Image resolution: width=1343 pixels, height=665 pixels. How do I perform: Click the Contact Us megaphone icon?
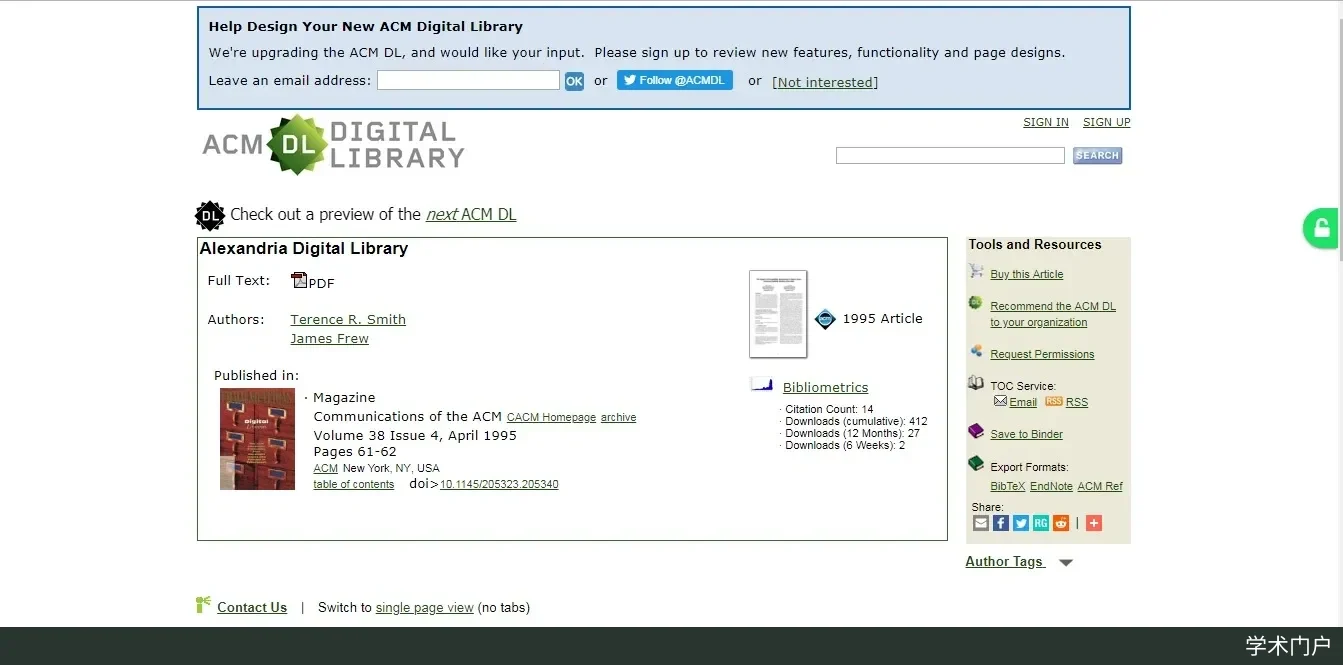pos(204,605)
